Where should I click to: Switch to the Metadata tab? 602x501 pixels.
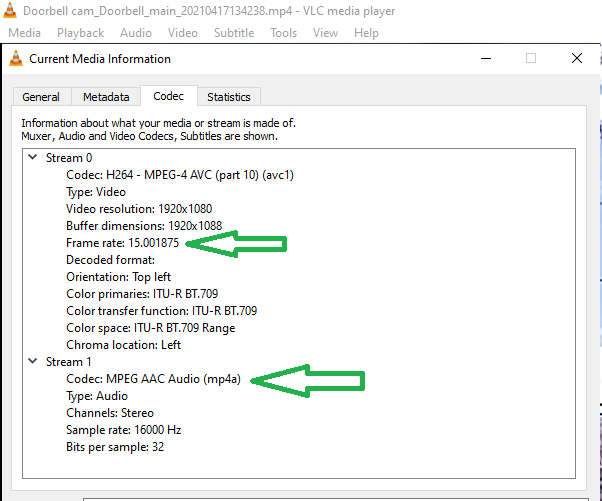pyautogui.click(x=106, y=97)
